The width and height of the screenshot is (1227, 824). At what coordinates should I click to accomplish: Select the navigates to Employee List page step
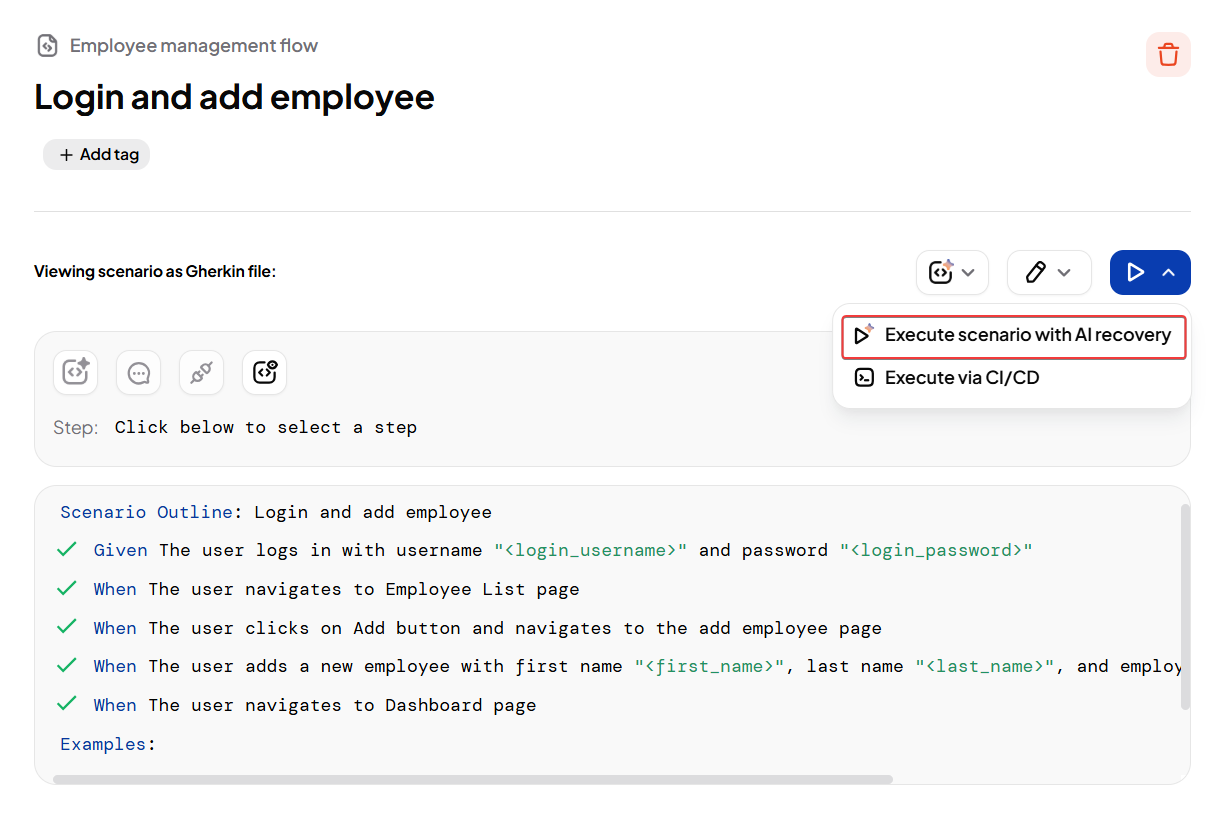point(337,590)
